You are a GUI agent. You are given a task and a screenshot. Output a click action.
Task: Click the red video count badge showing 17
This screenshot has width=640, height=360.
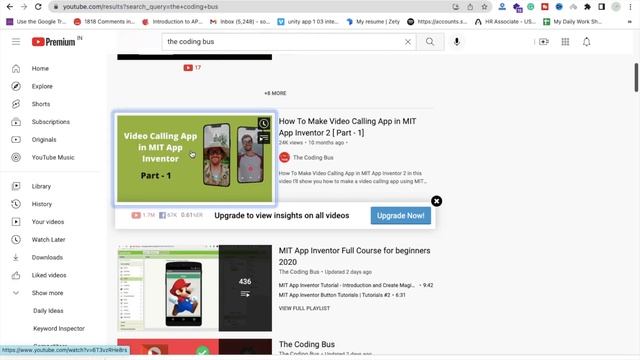[x=192, y=68]
